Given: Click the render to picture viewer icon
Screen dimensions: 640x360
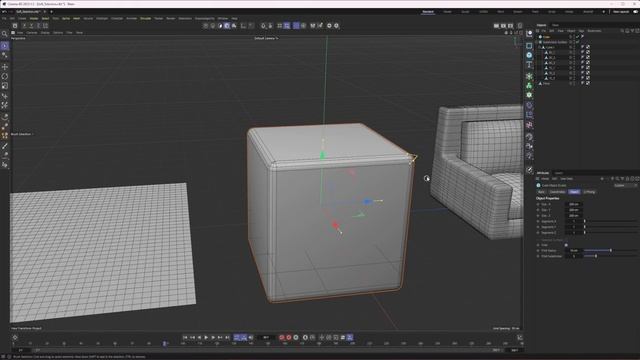Looking at the screenshot, I should tap(503, 26).
